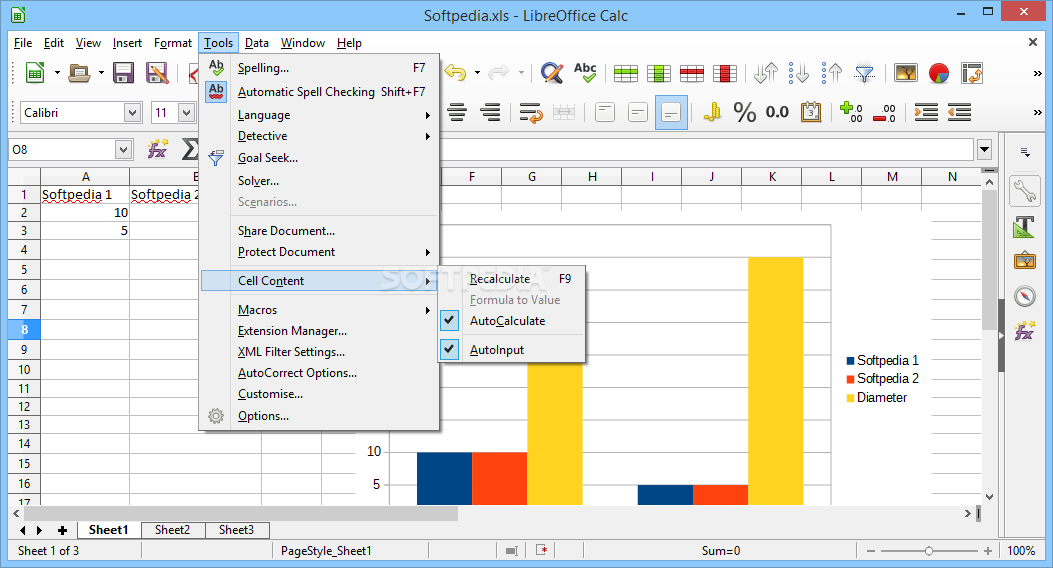The width and height of the screenshot is (1053, 568).
Task: Click the Percent format icon
Action: click(745, 112)
